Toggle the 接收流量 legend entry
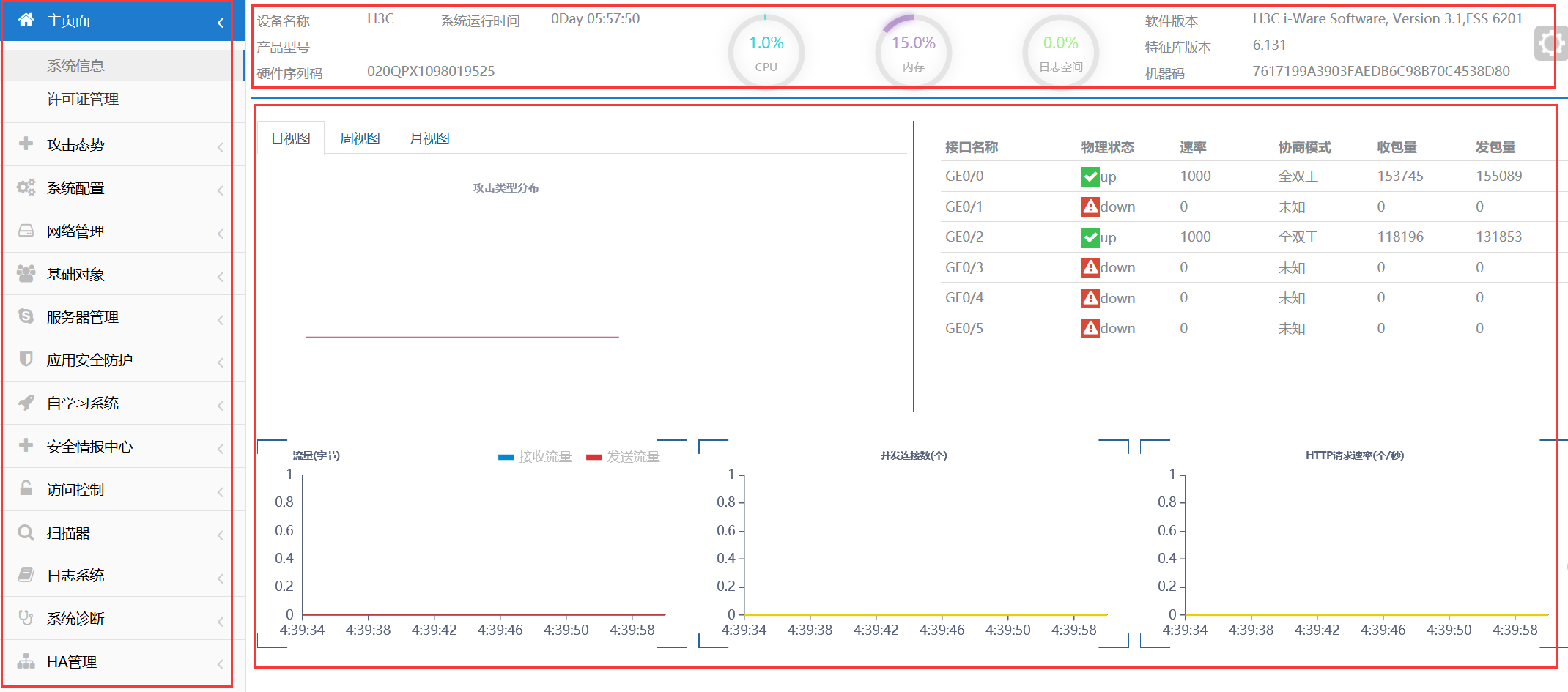Screen dimensions: 1568x692 [x=535, y=457]
